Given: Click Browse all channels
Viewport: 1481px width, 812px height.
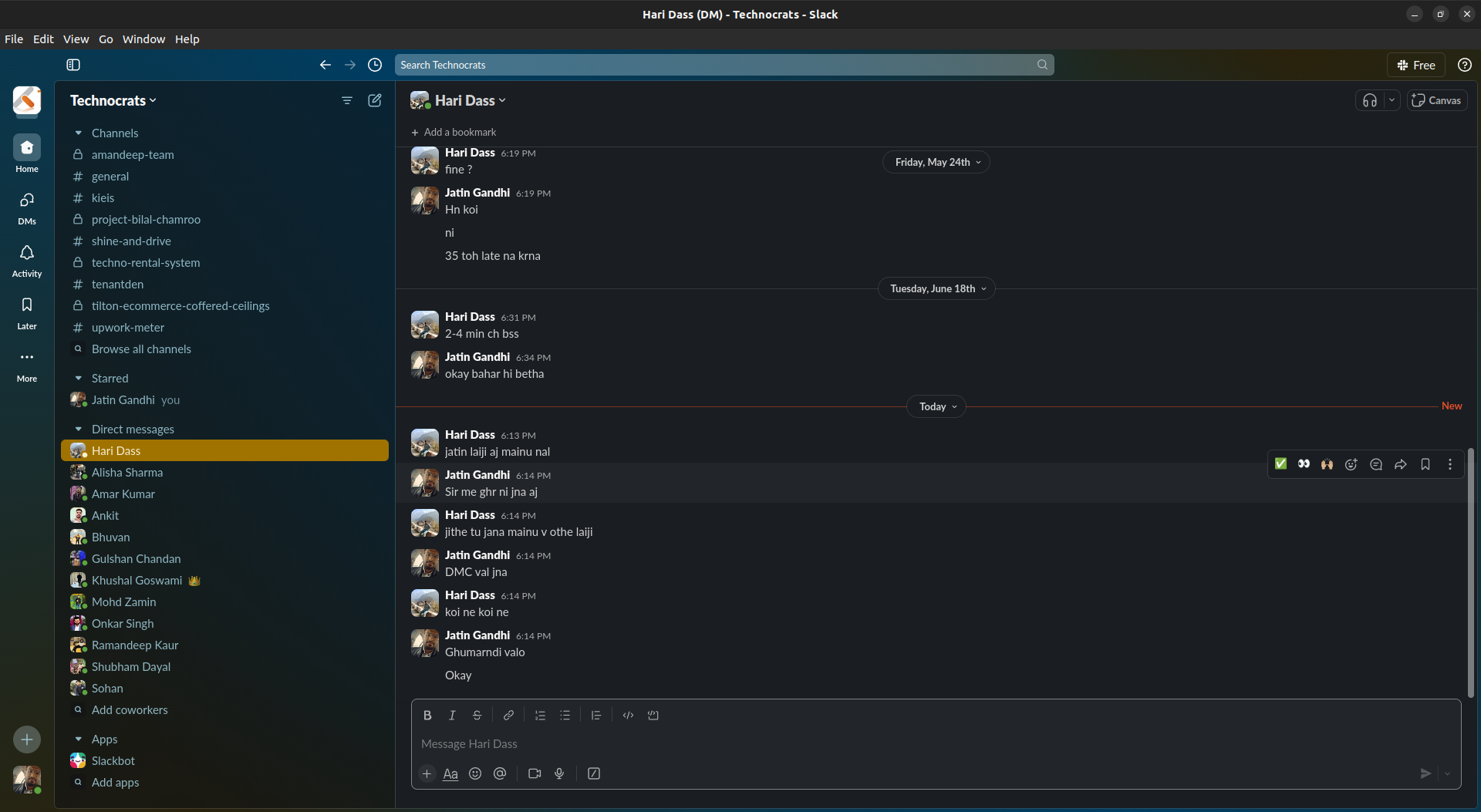Looking at the screenshot, I should 141,349.
